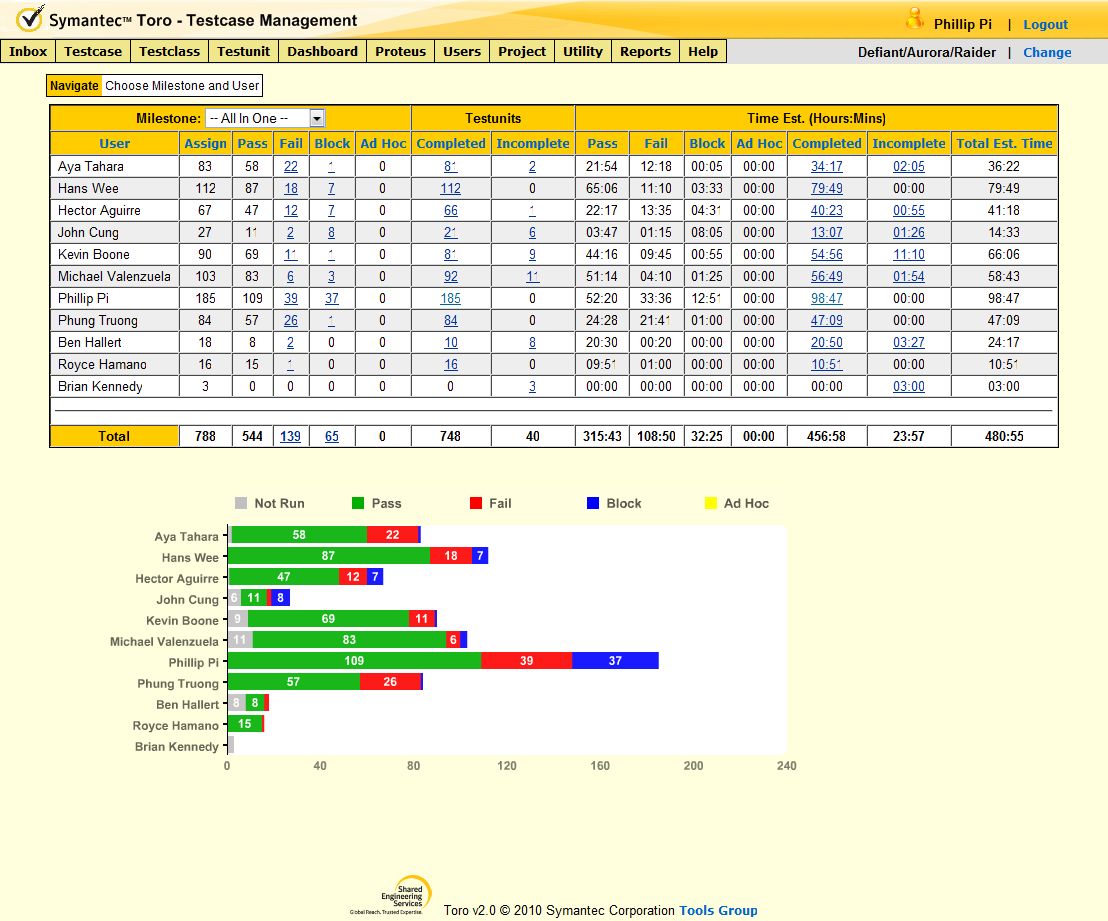This screenshot has width=1108, height=921.
Task: Click the red Fail legend square
Action: click(x=476, y=503)
